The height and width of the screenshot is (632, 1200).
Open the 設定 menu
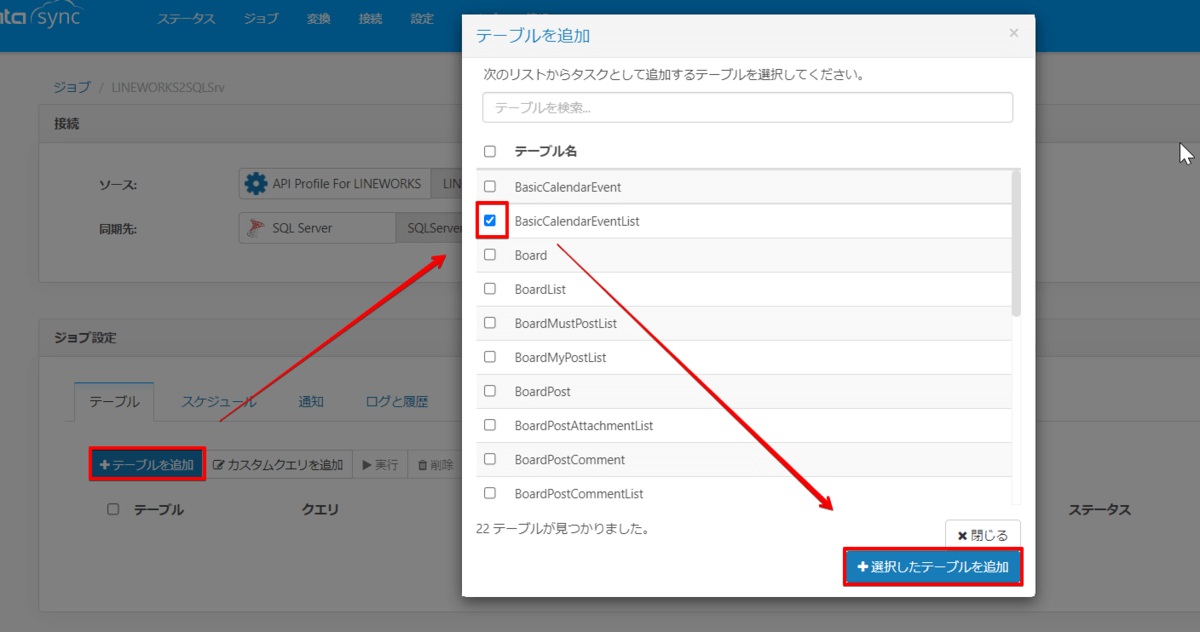[x=422, y=19]
